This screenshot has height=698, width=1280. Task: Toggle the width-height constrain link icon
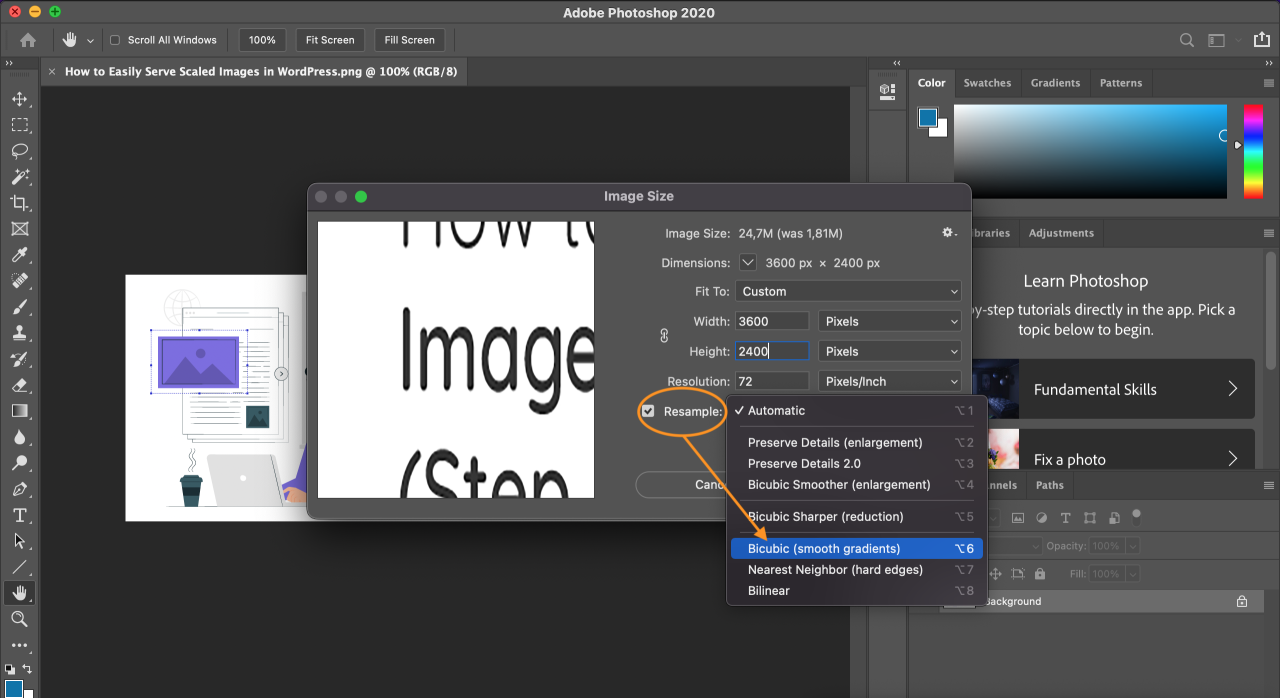click(x=664, y=336)
